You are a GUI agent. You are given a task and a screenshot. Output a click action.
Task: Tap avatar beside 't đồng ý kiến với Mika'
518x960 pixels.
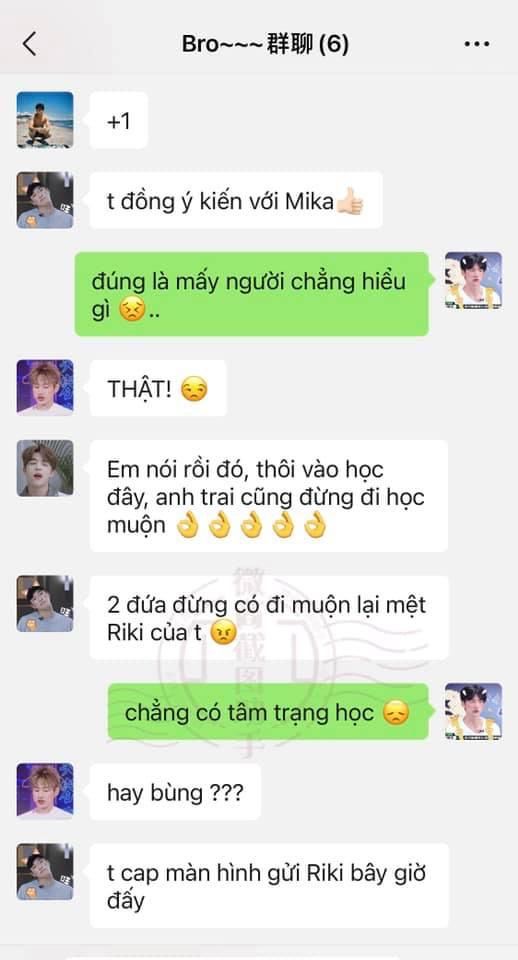coord(45,200)
